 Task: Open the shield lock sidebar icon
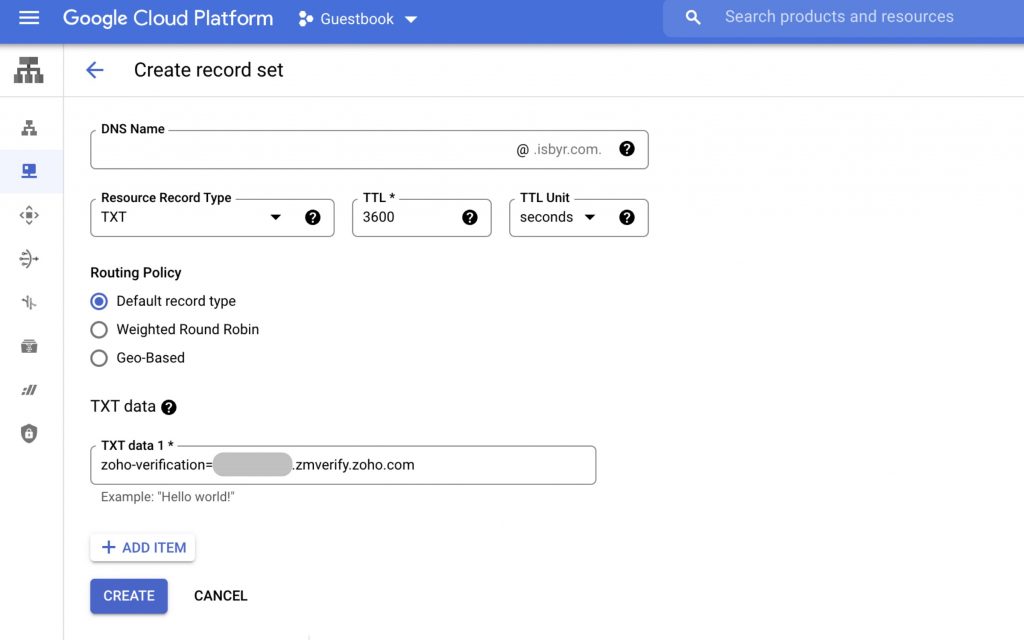(29, 433)
